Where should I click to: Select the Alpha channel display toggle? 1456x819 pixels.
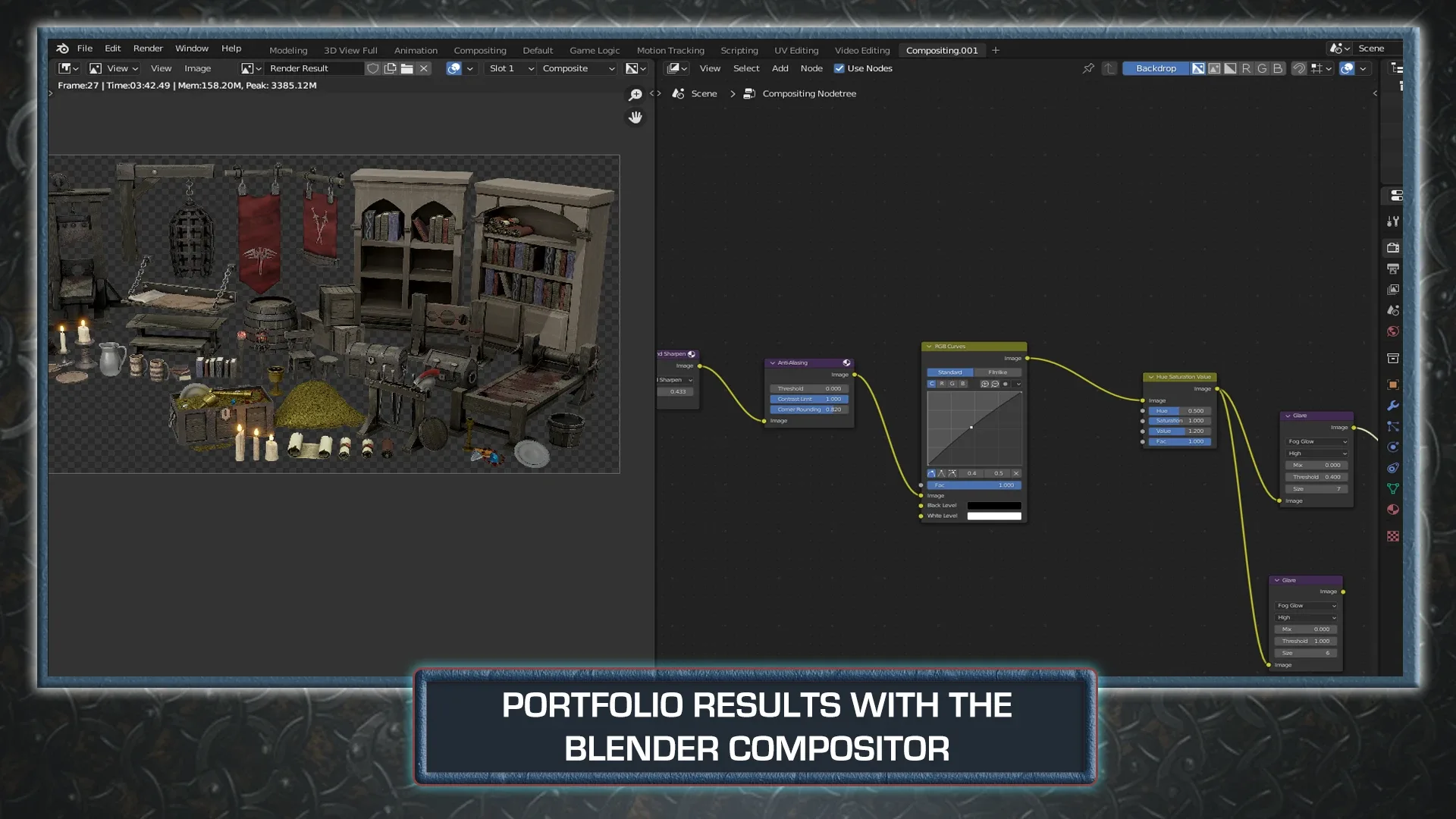(1230, 68)
